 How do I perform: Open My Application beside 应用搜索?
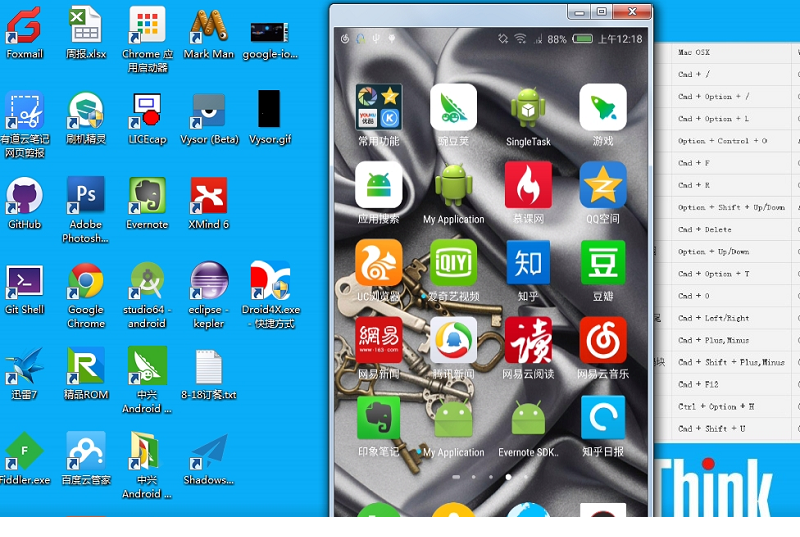pos(453,185)
